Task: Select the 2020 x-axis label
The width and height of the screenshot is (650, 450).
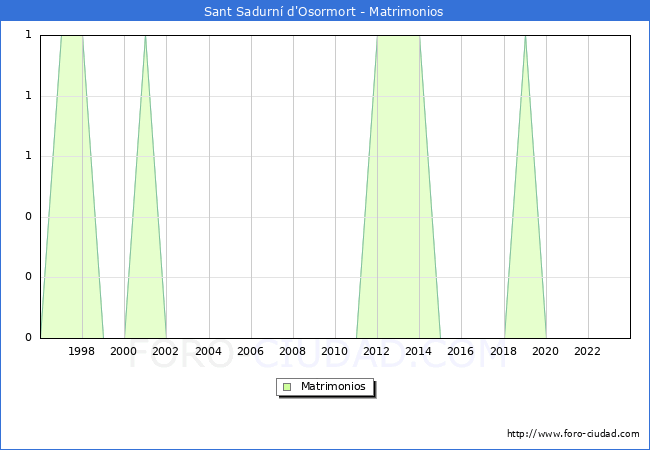Action: click(545, 351)
